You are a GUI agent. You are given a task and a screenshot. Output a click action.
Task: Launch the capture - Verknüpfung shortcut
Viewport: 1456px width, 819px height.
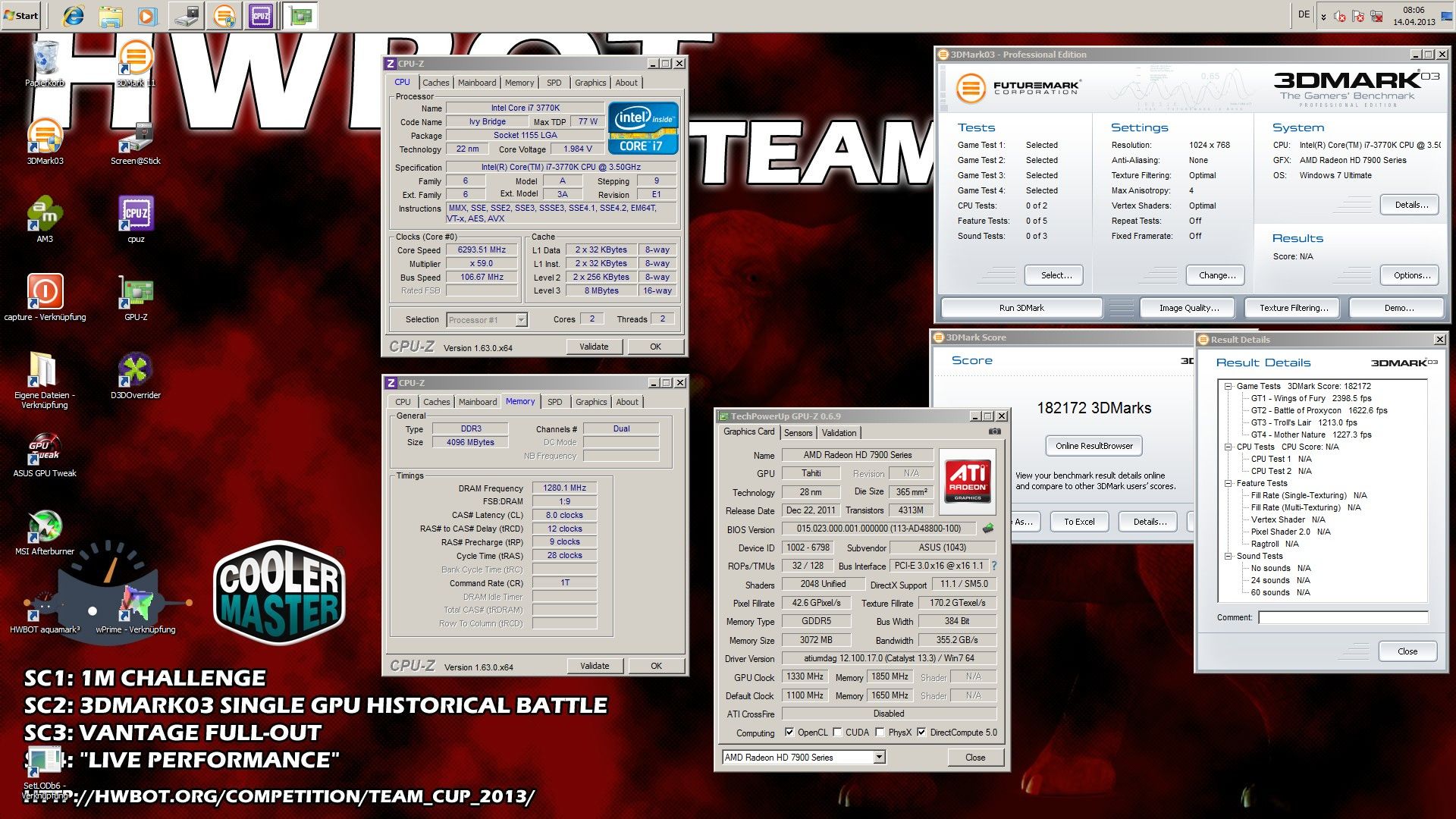(45, 297)
